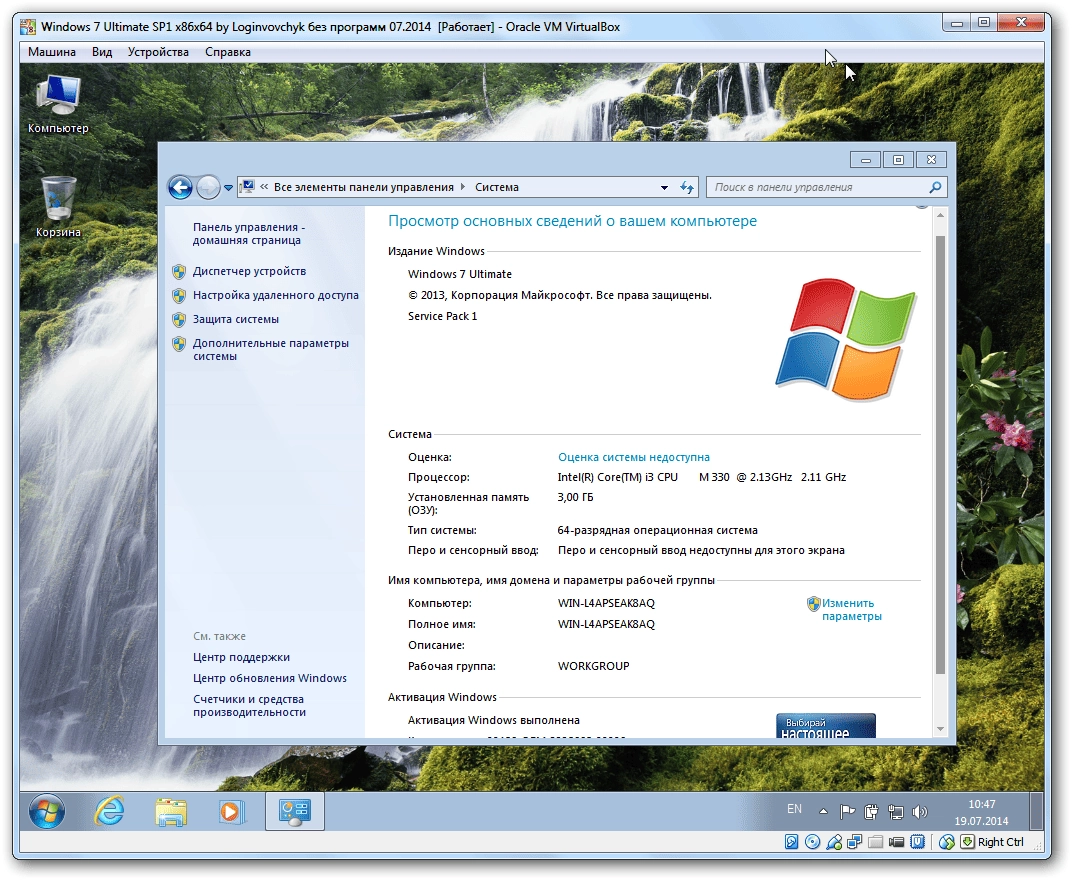
Task: Open the Машина menu
Action: pos(52,52)
